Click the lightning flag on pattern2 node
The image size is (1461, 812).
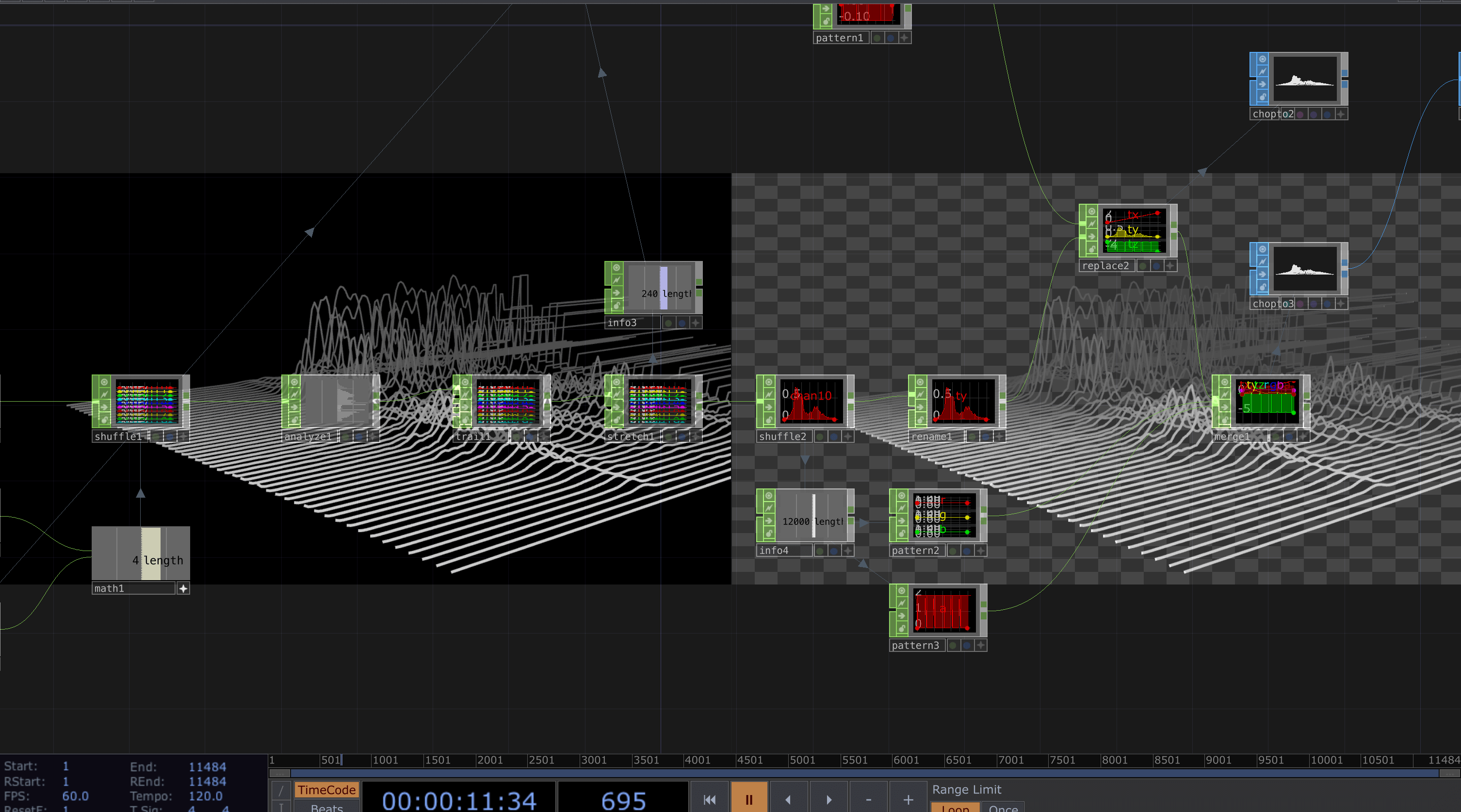coord(902,508)
